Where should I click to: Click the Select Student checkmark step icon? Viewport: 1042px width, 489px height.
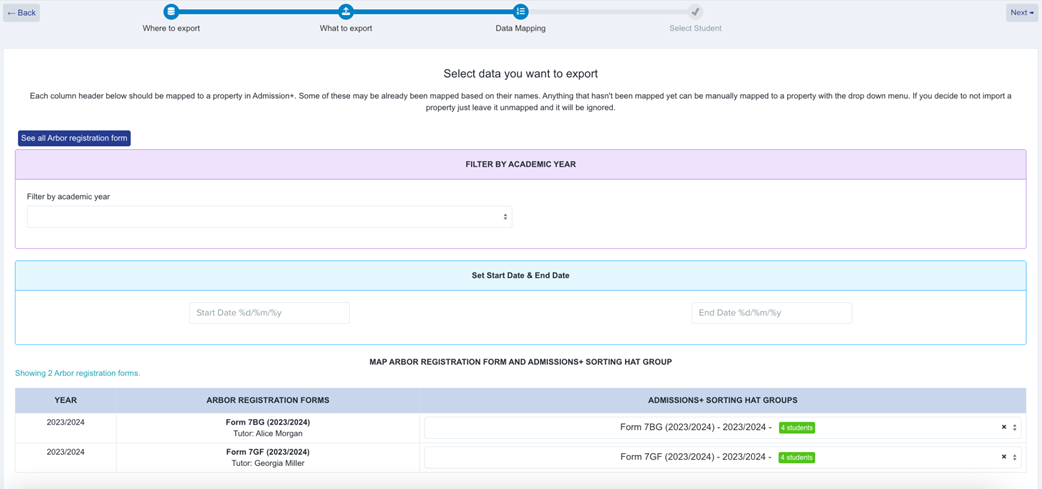(695, 11)
